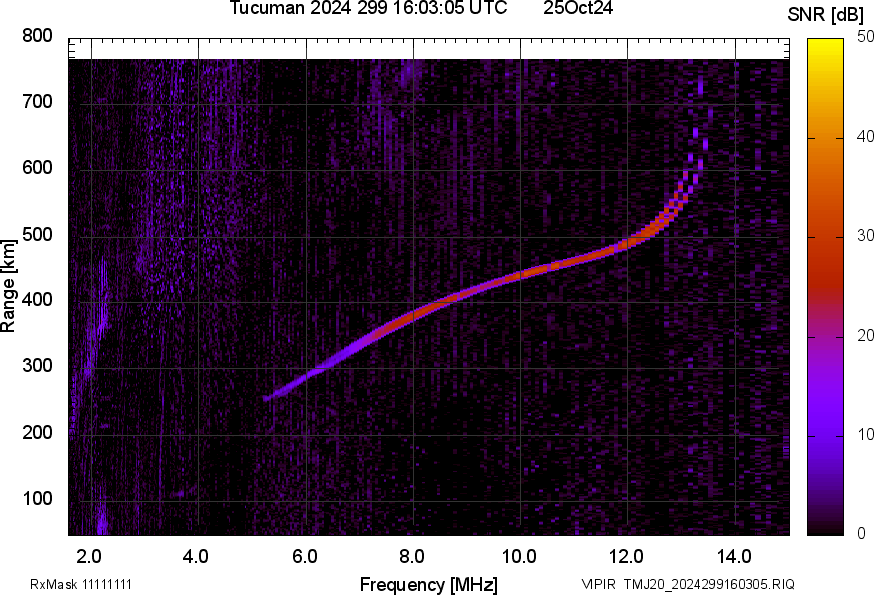Click the SNR colorbar gradient
Viewport: 874px width, 595px height.
[x=825, y=287]
